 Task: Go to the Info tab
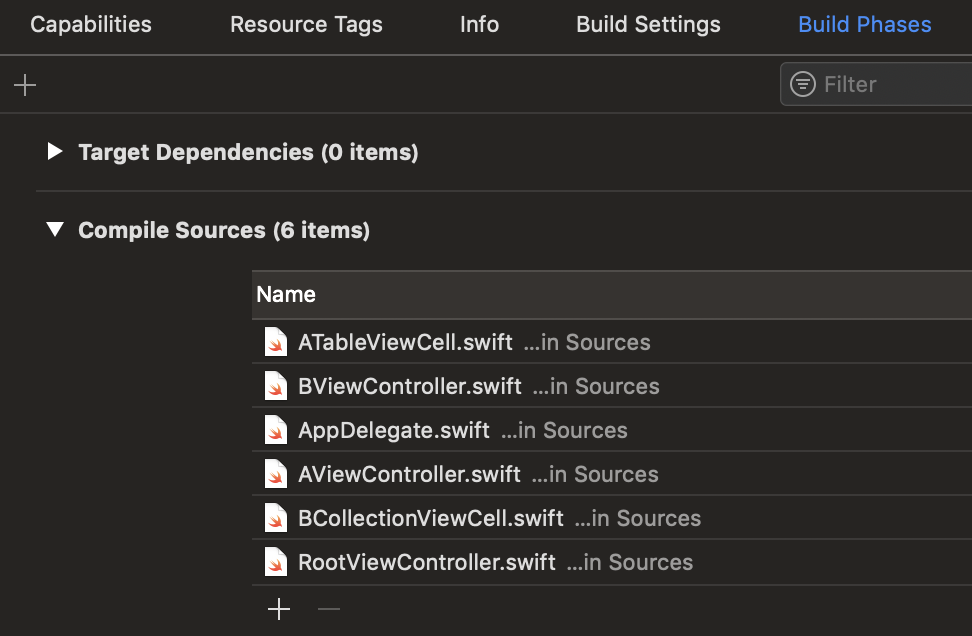[479, 25]
